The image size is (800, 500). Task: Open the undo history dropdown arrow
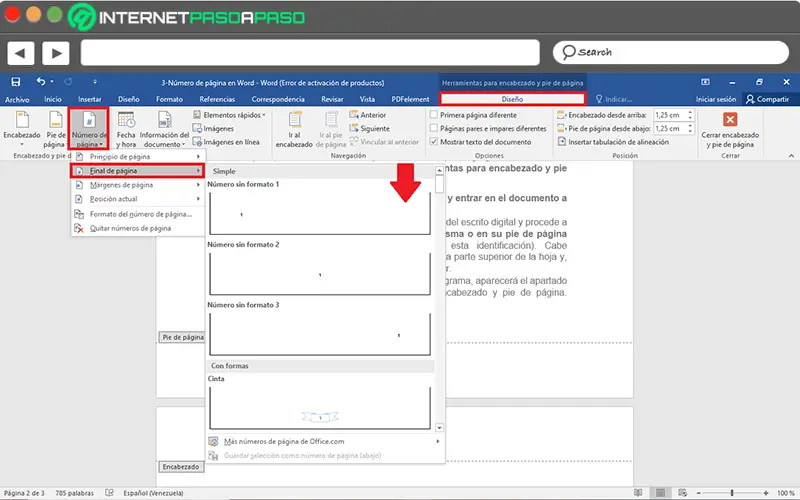click(52, 82)
